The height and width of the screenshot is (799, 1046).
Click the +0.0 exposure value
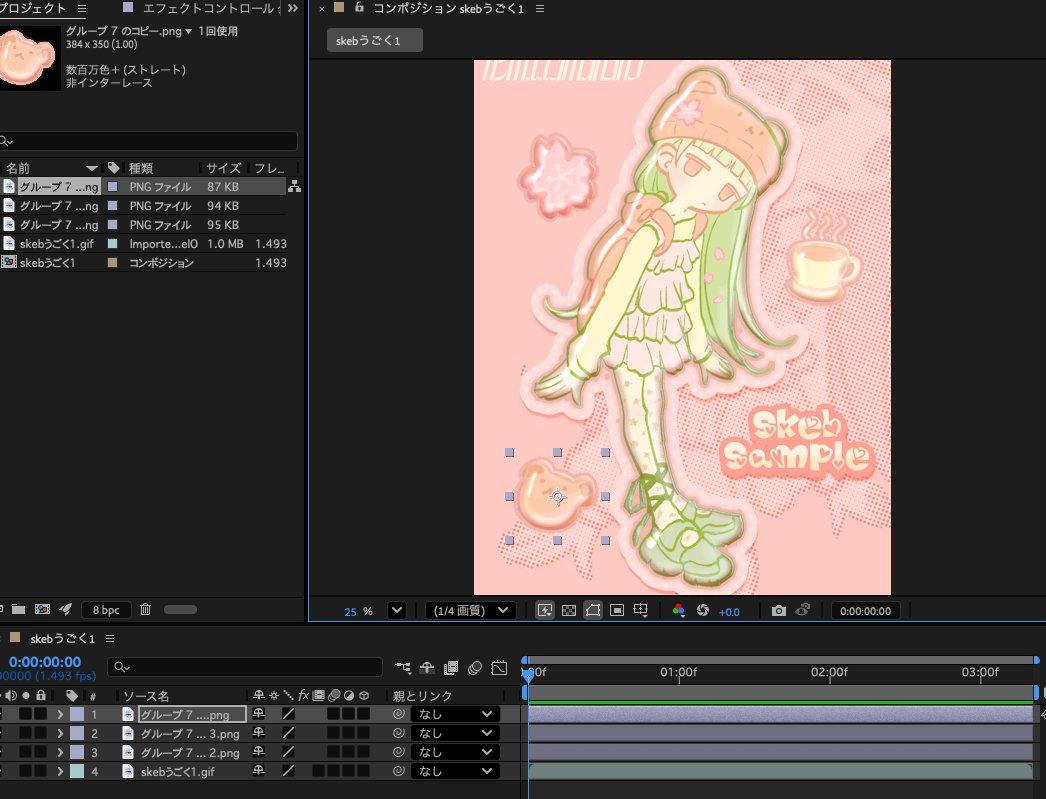[x=729, y=612]
